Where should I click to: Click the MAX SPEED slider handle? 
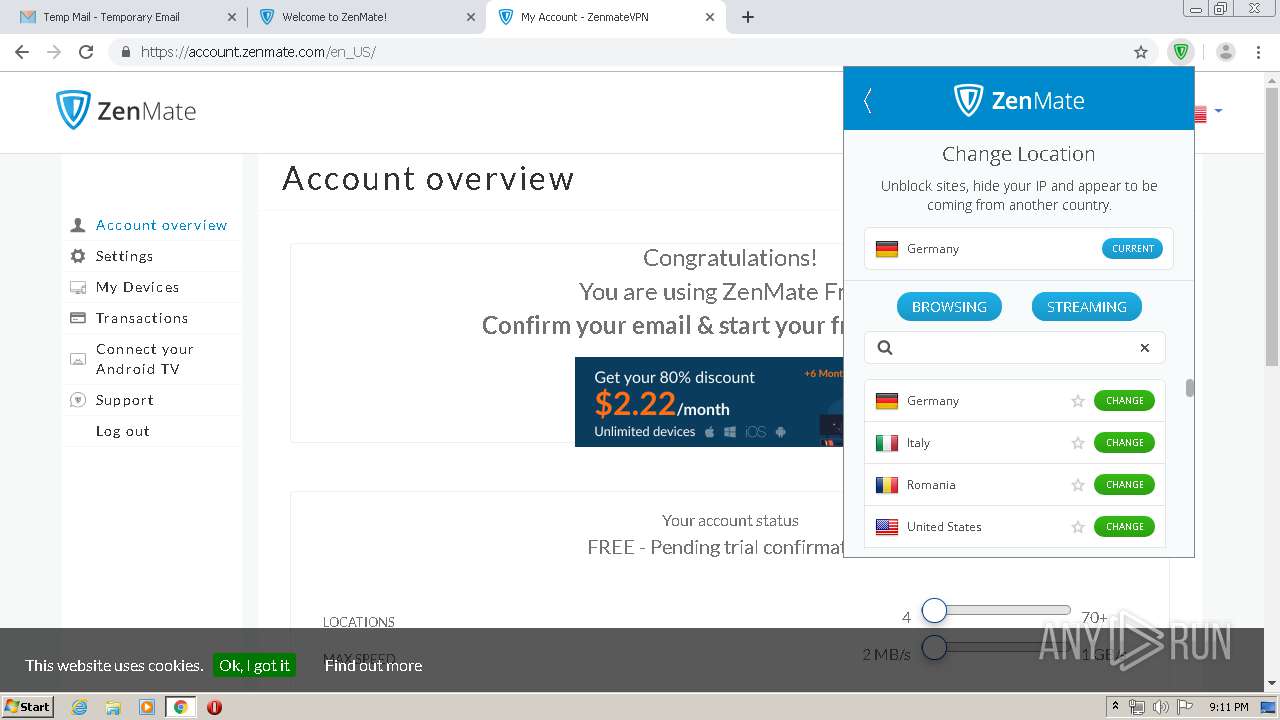pyautogui.click(x=934, y=648)
